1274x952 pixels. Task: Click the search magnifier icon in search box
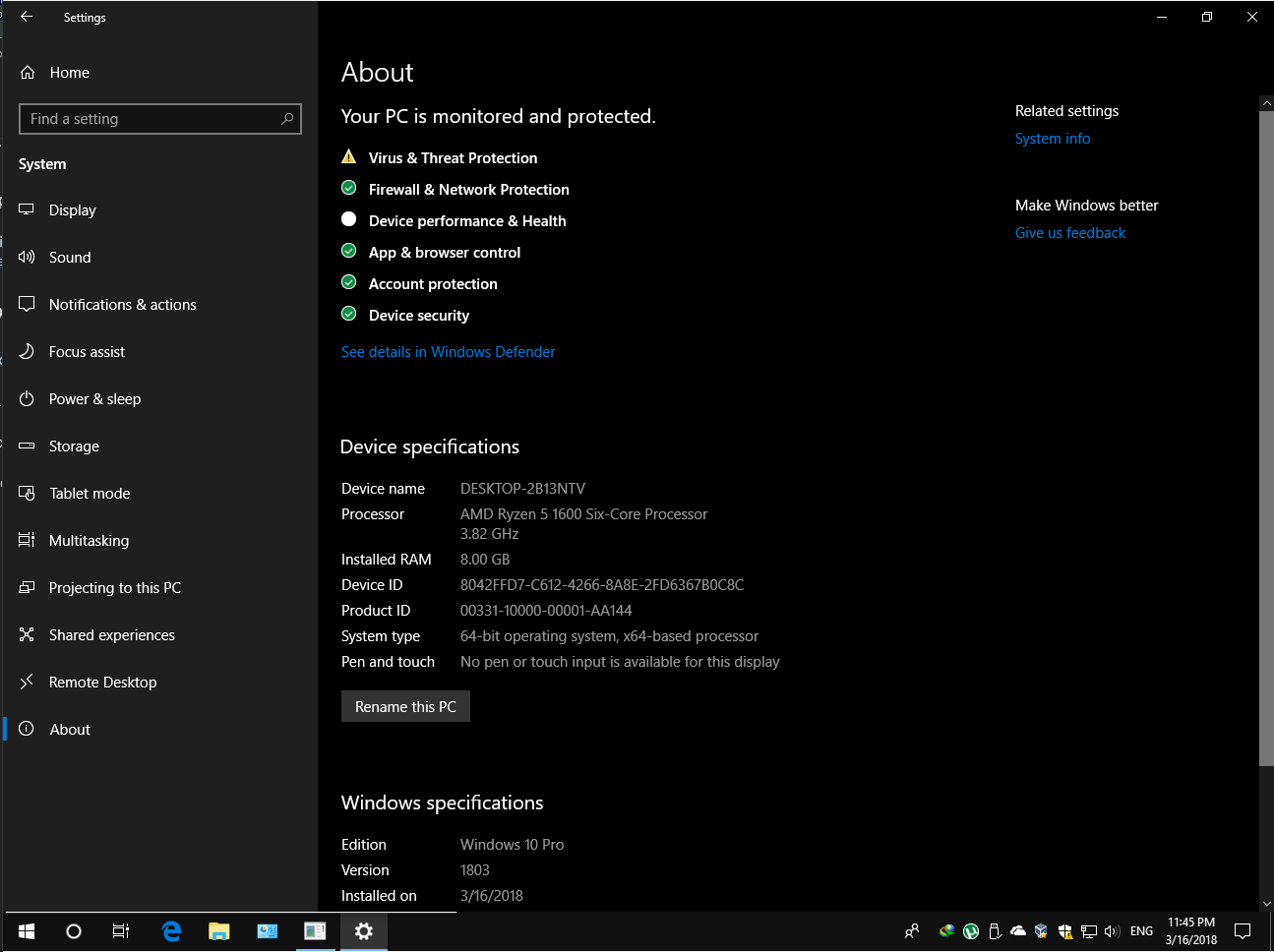tap(287, 119)
